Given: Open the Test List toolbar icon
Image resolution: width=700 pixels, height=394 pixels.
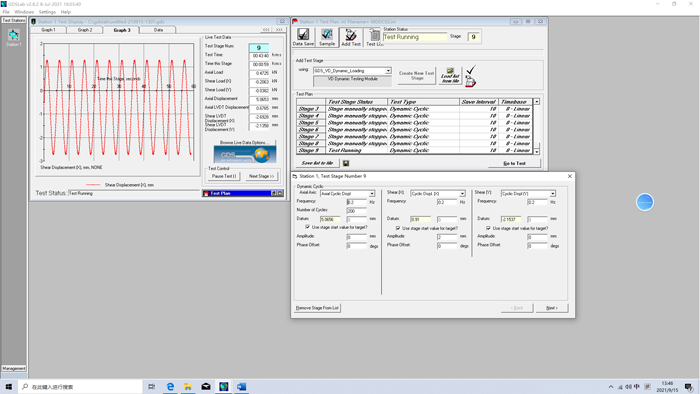Looking at the screenshot, I should (374, 37).
